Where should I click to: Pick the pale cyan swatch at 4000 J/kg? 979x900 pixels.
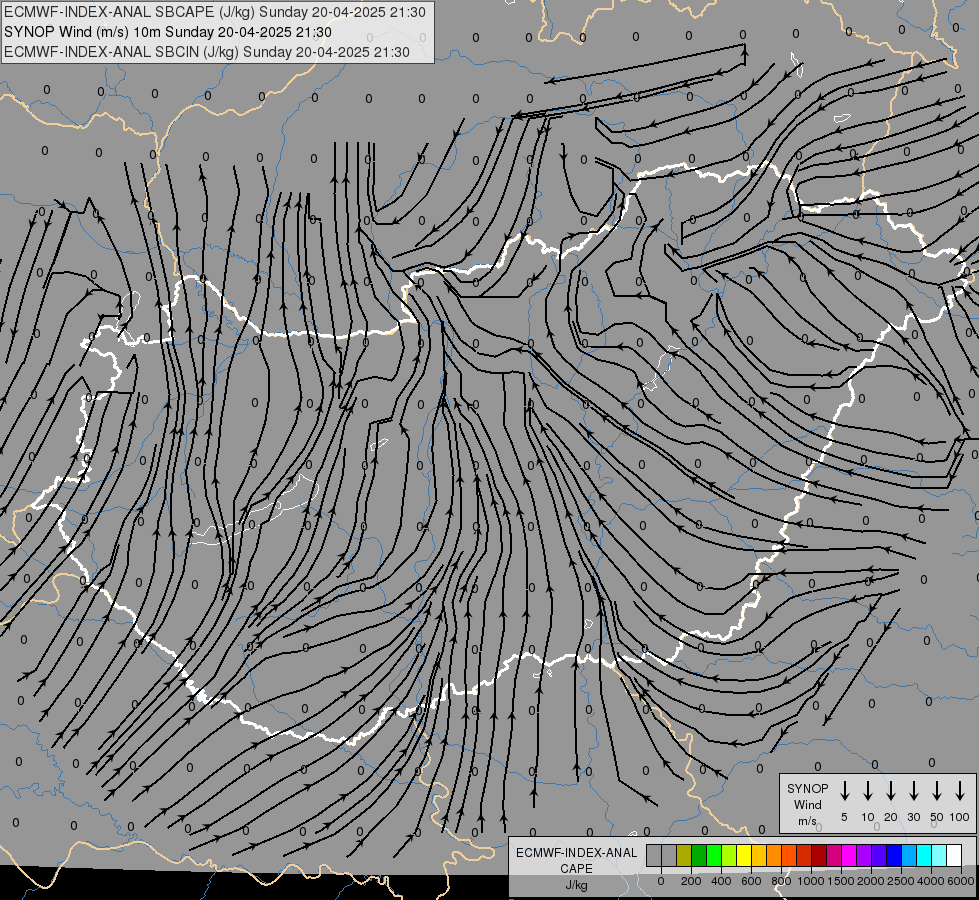[940, 855]
